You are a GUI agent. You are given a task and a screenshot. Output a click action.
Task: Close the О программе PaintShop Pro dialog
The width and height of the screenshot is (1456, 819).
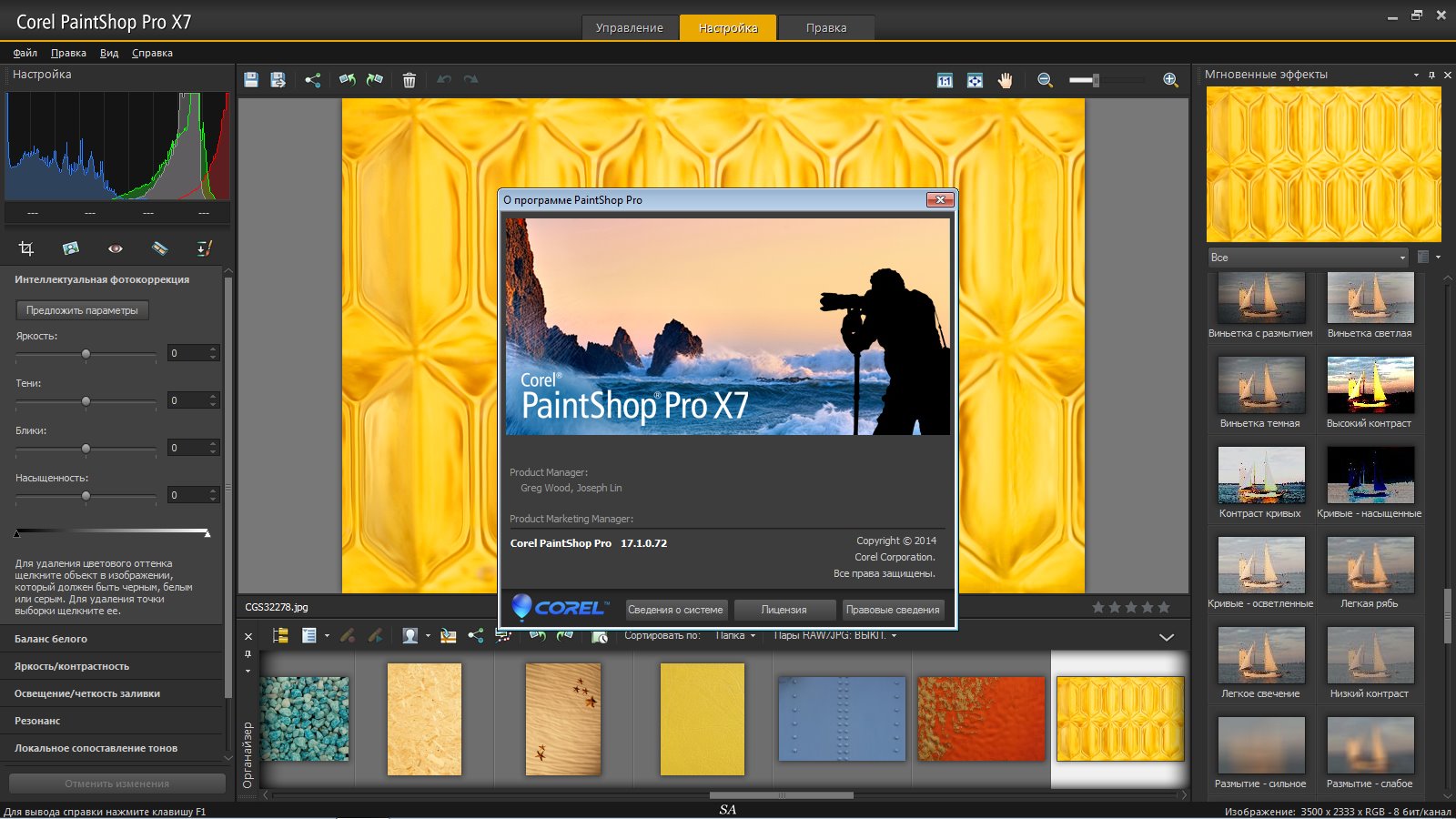coord(940,199)
